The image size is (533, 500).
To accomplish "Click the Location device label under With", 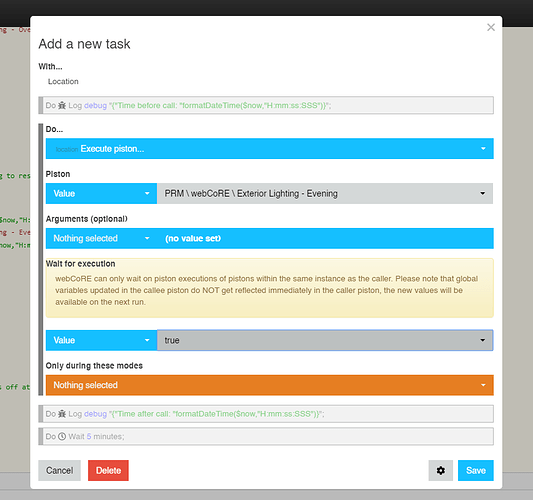I will coord(63,82).
